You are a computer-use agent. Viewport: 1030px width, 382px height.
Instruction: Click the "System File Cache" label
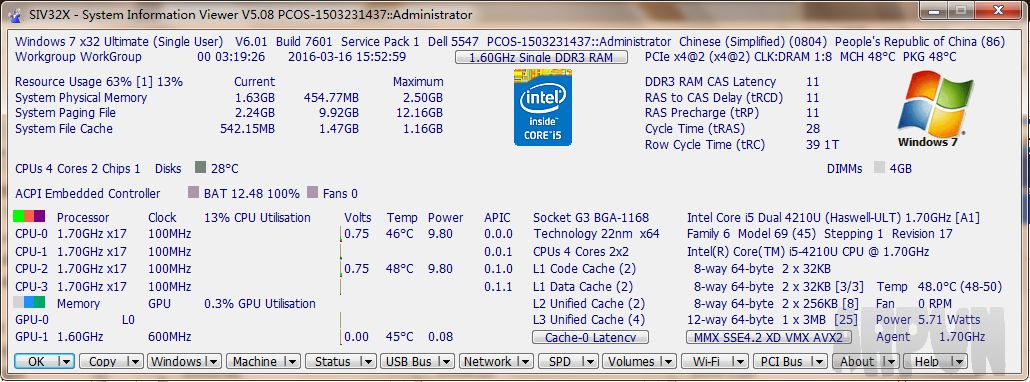pyautogui.click(x=64, y=129)
